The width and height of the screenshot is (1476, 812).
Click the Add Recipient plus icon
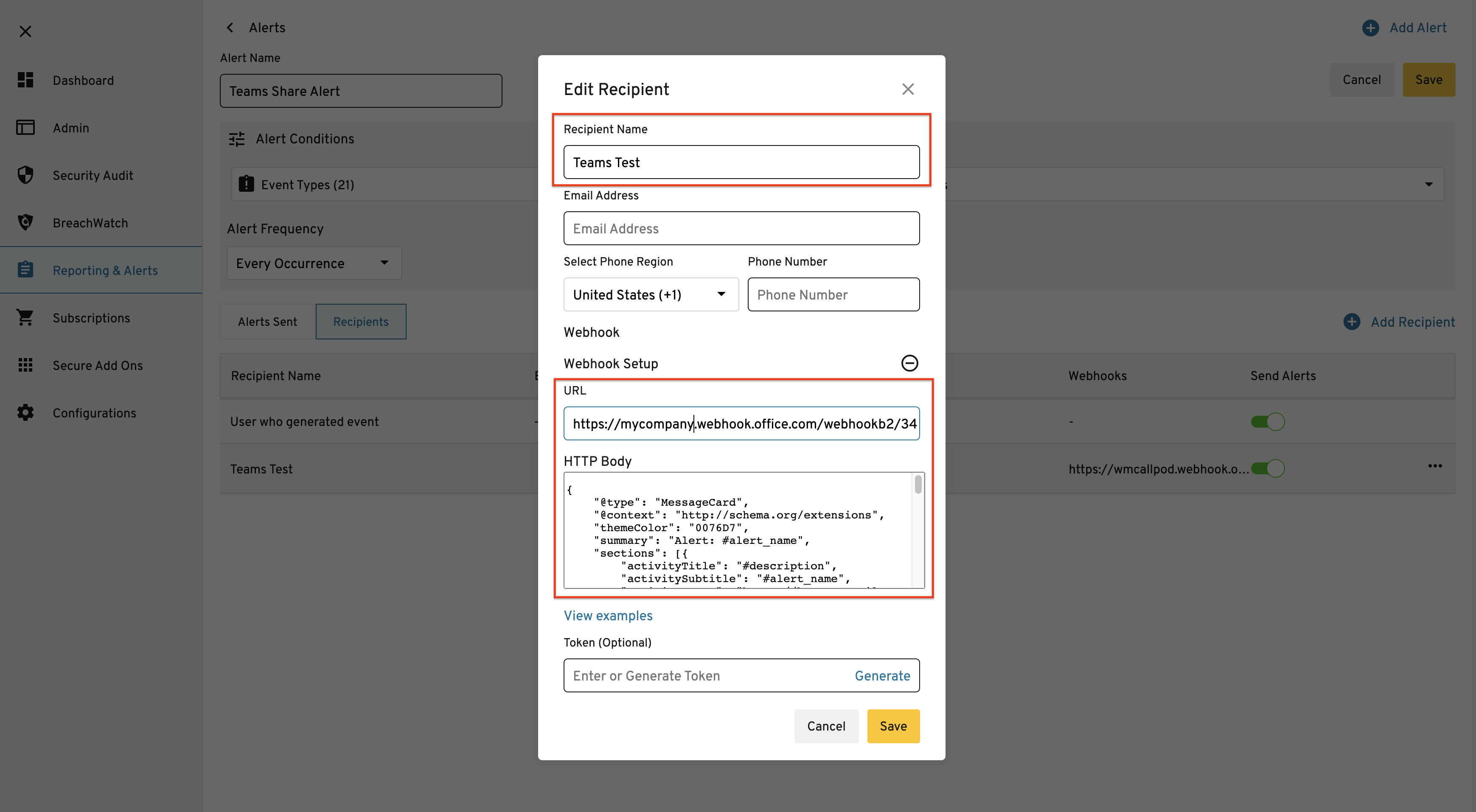click(x=1351, y=322)
